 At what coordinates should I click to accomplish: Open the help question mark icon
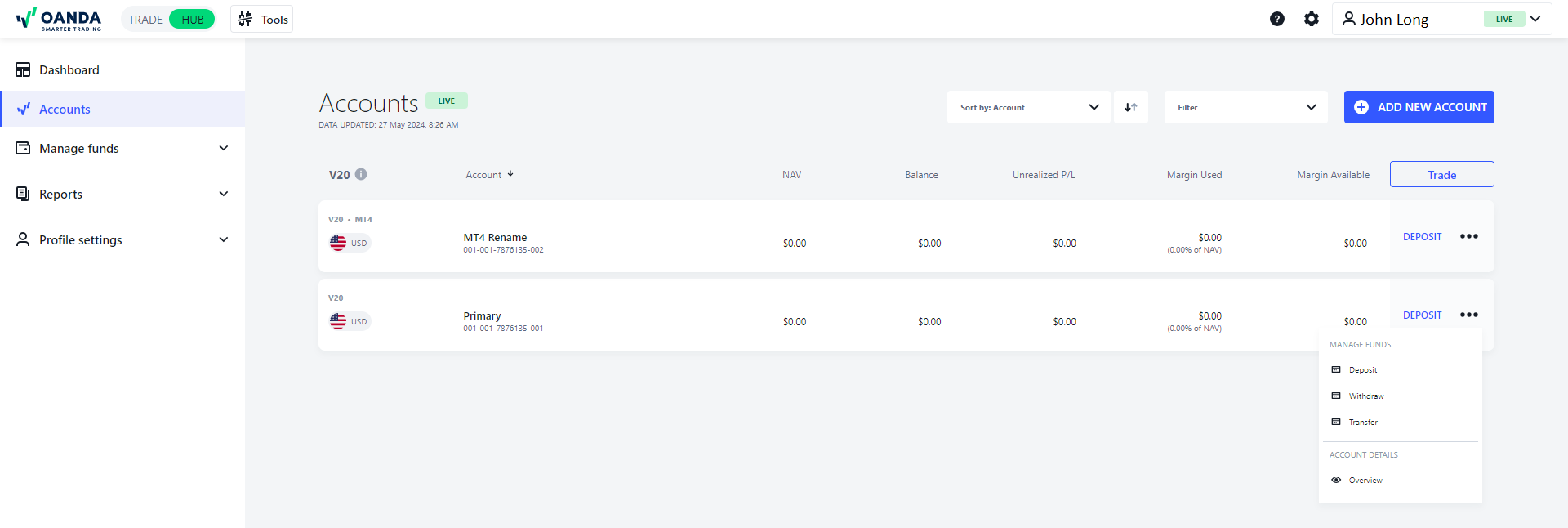1277,19
